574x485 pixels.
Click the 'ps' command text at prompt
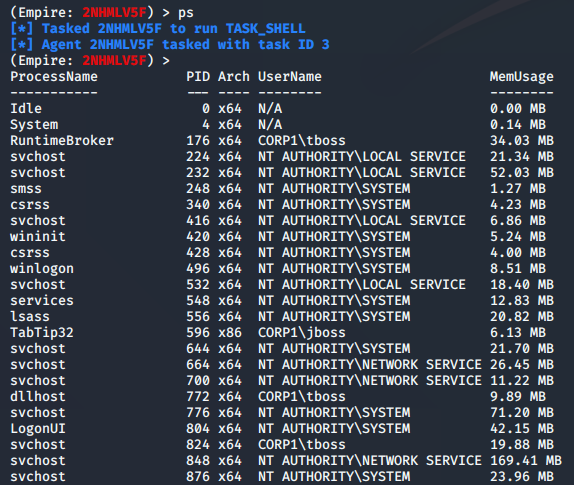[186, 13]
